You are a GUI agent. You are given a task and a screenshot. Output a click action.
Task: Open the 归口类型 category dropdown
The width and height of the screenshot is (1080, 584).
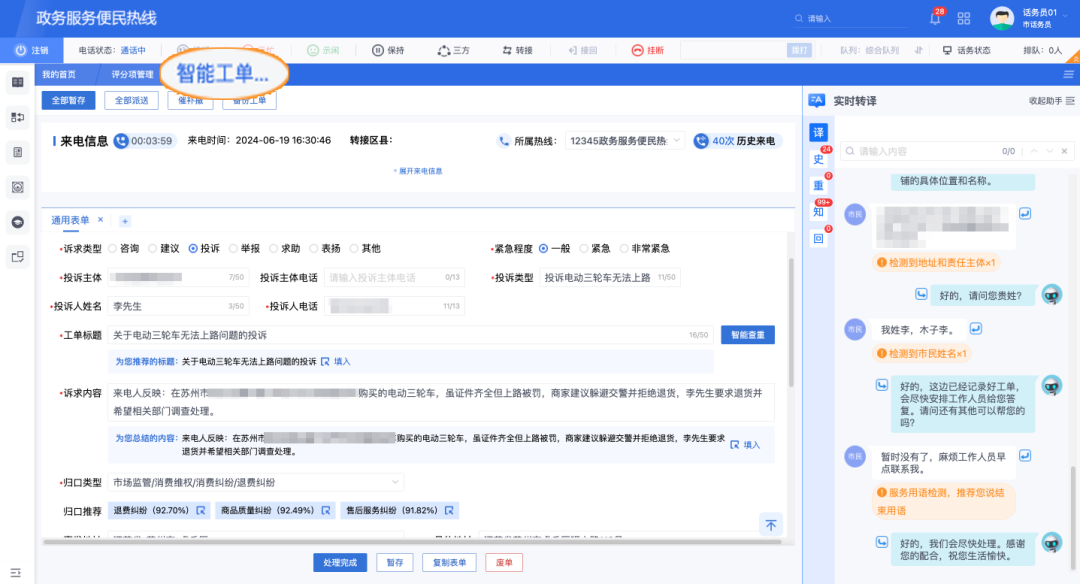(256, 482)
